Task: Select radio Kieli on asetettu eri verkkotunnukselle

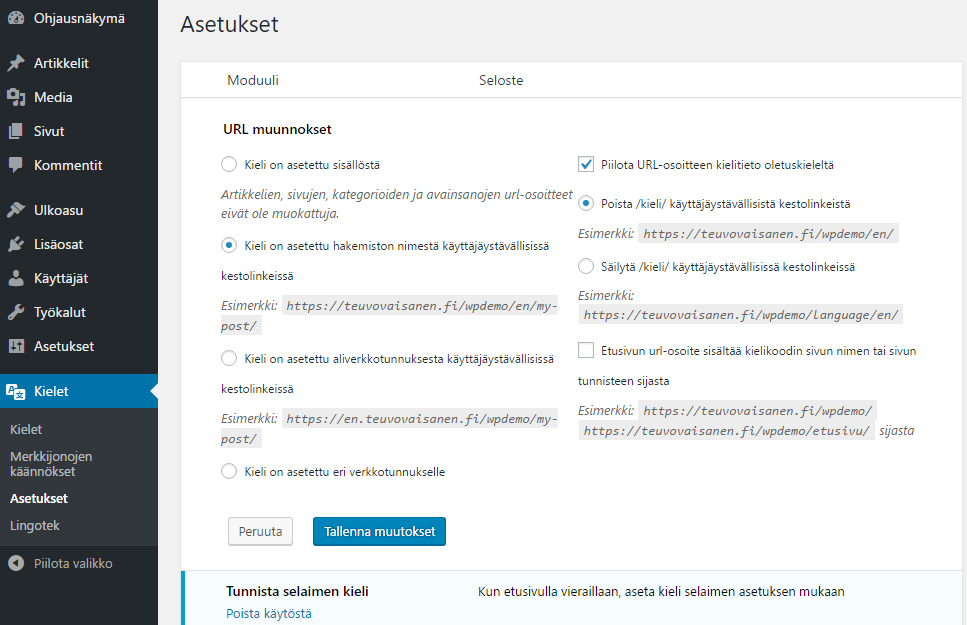Action: pos(229,471)
